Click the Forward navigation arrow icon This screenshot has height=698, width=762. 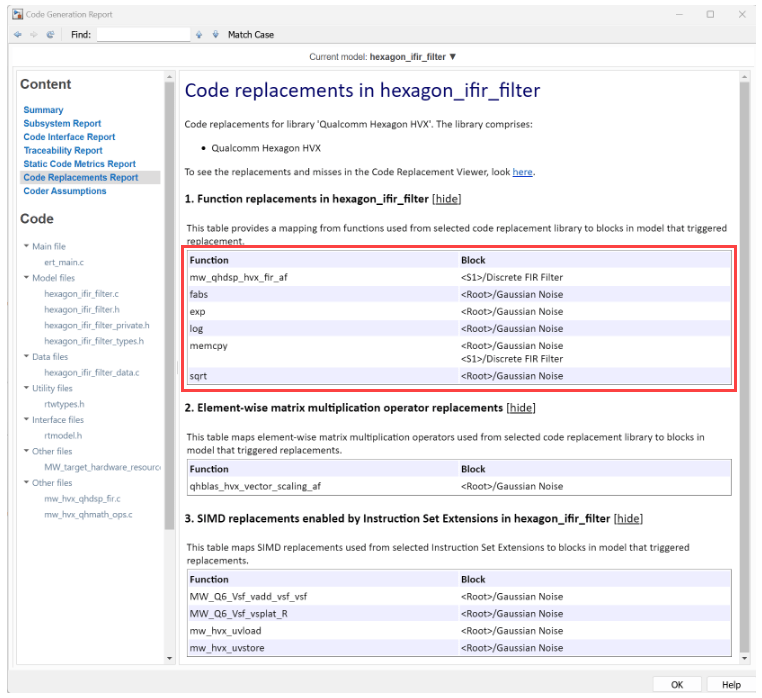[33, 35]
